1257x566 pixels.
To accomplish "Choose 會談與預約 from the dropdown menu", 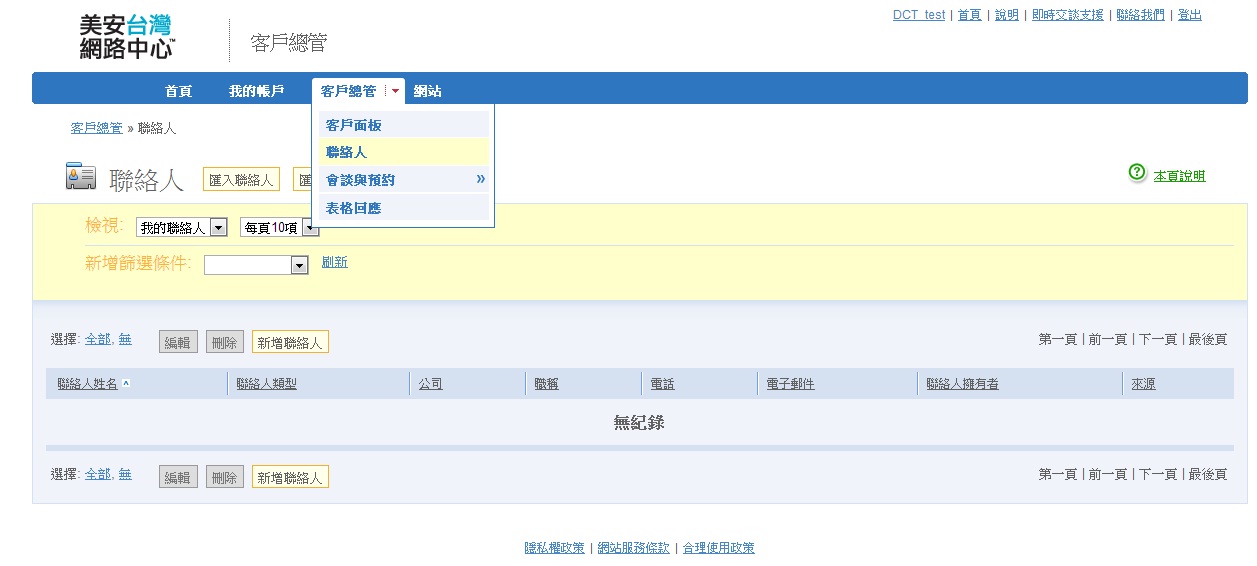I will (x=404, y=180).
